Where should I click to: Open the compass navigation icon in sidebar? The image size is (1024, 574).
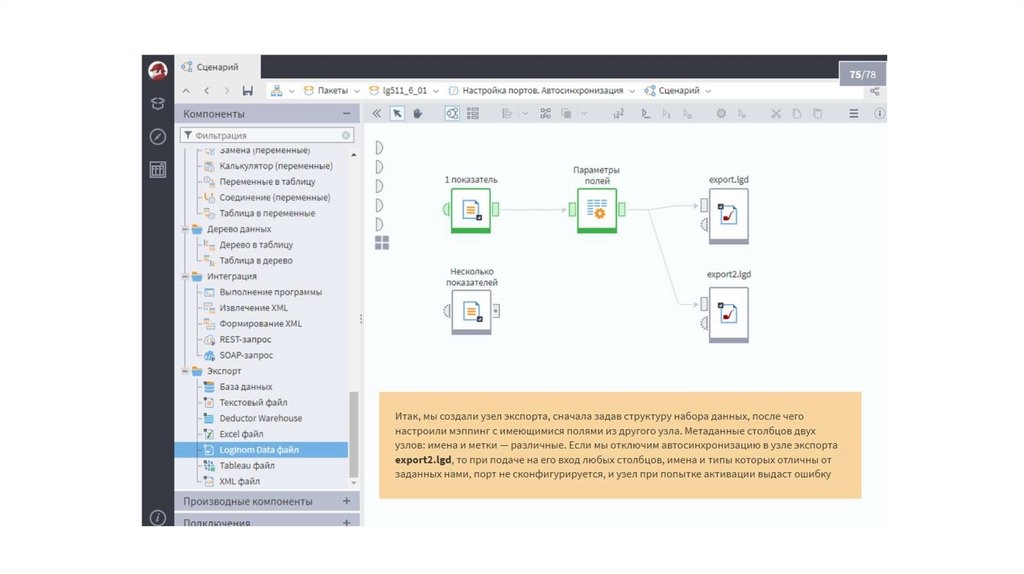pos(157,137)
